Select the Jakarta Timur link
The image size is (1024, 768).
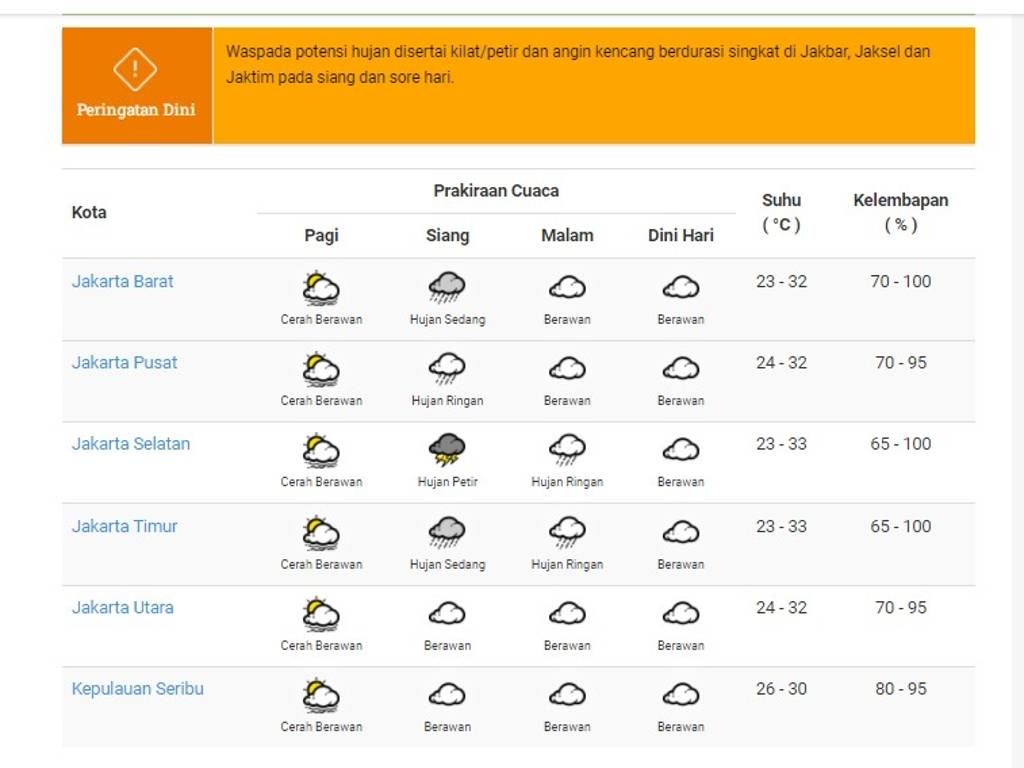124,527
